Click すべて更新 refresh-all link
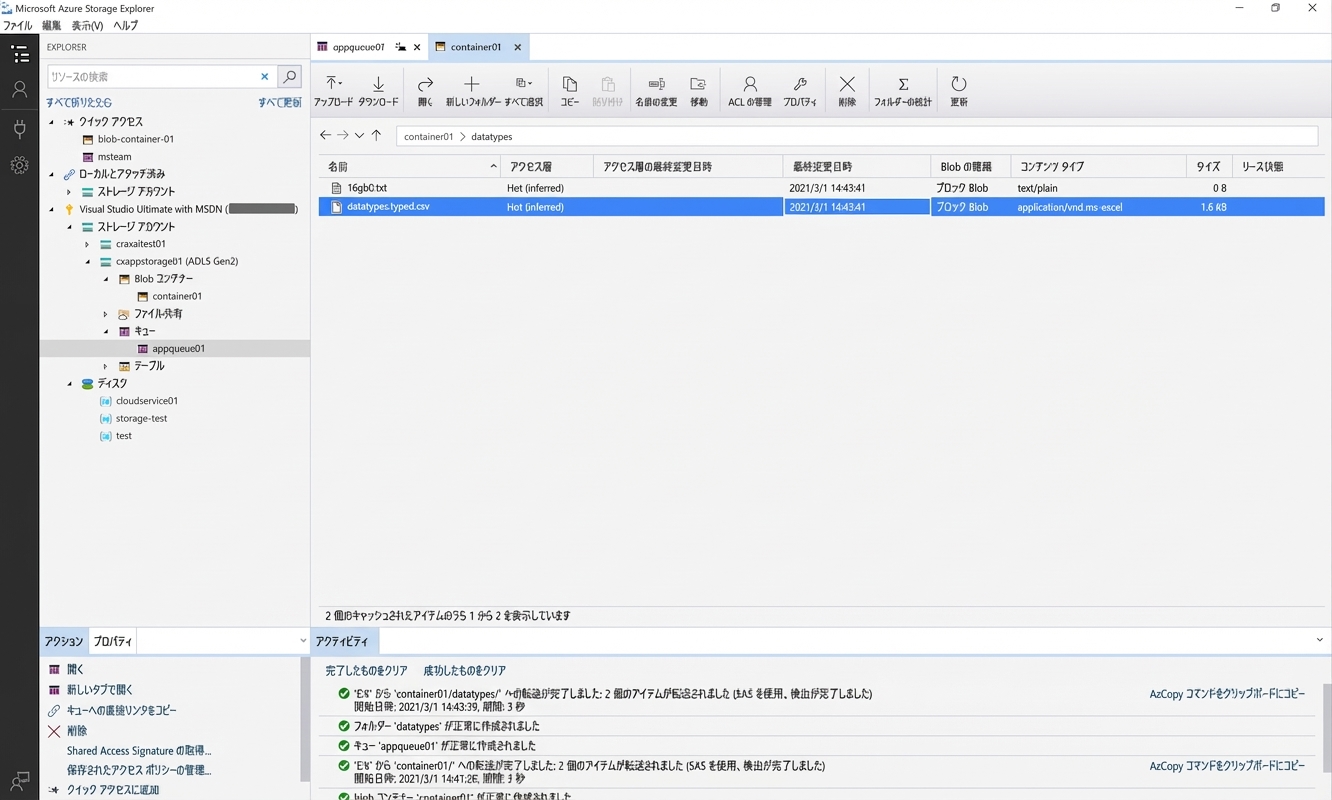Screen dimensions: 1332x800 click(279, 102)
